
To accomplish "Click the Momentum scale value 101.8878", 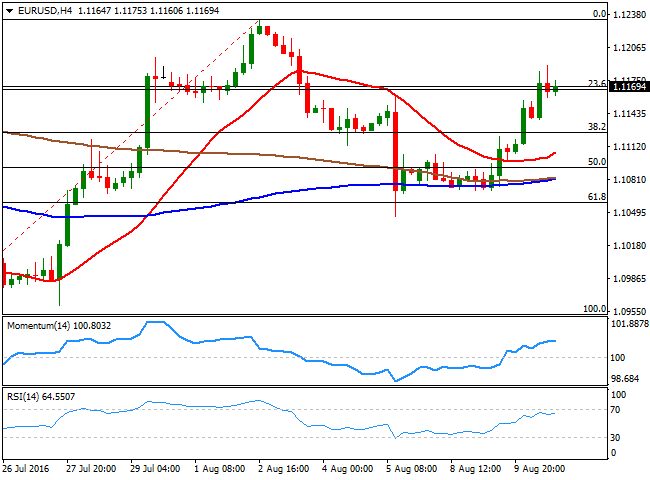I will (630, 324).
